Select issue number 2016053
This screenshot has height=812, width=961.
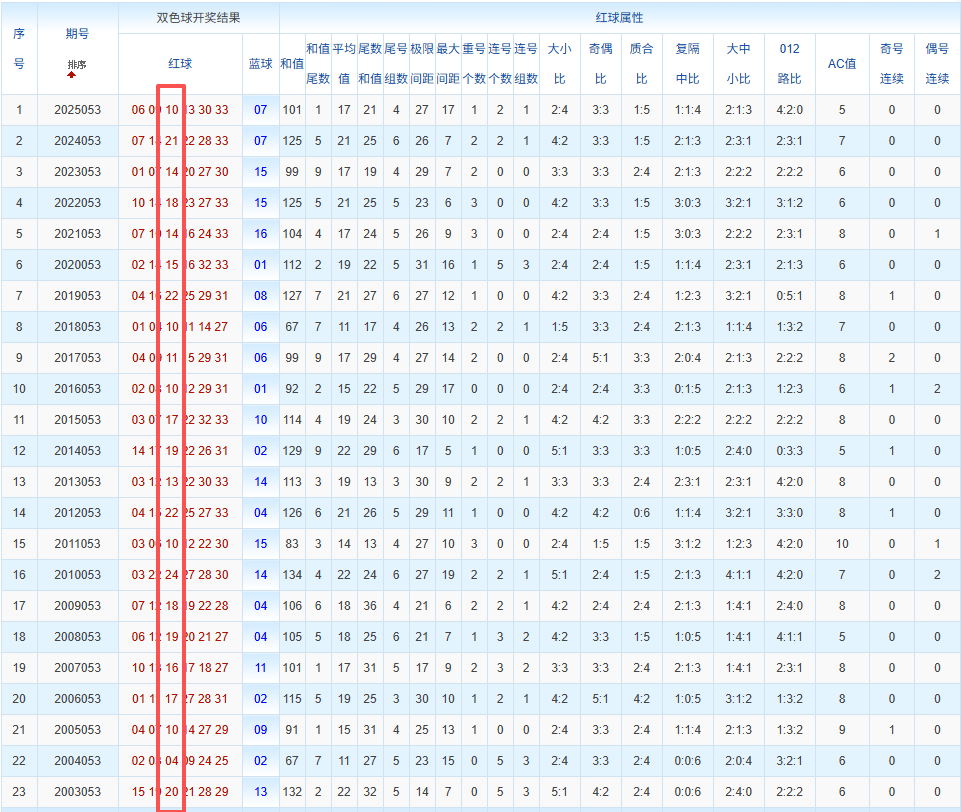(77, 389)
